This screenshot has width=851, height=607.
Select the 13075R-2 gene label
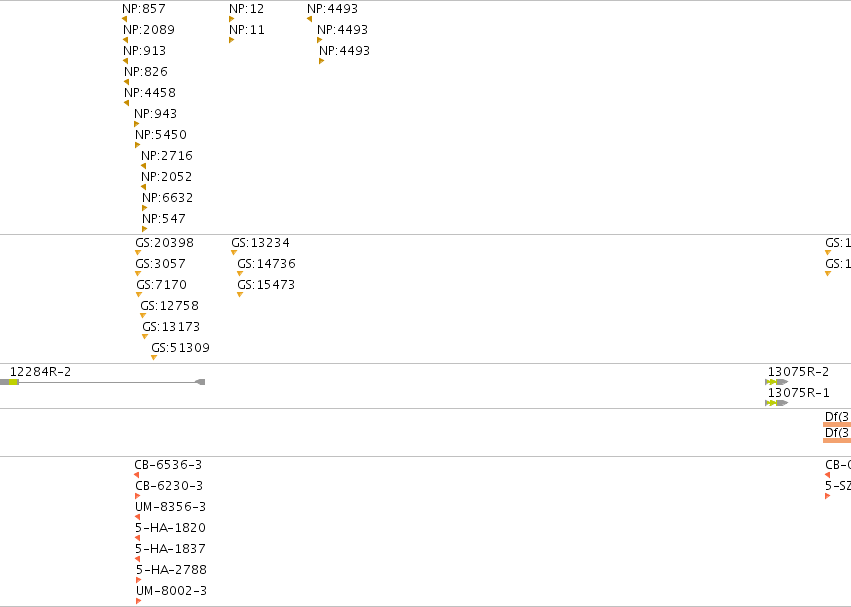click(x=798, y=371)
